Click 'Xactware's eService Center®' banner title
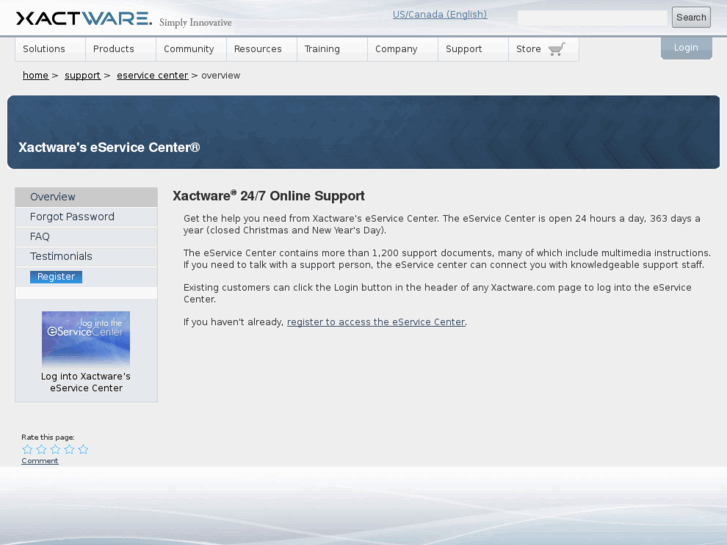 pyautogui.click(x=109, y=147)
